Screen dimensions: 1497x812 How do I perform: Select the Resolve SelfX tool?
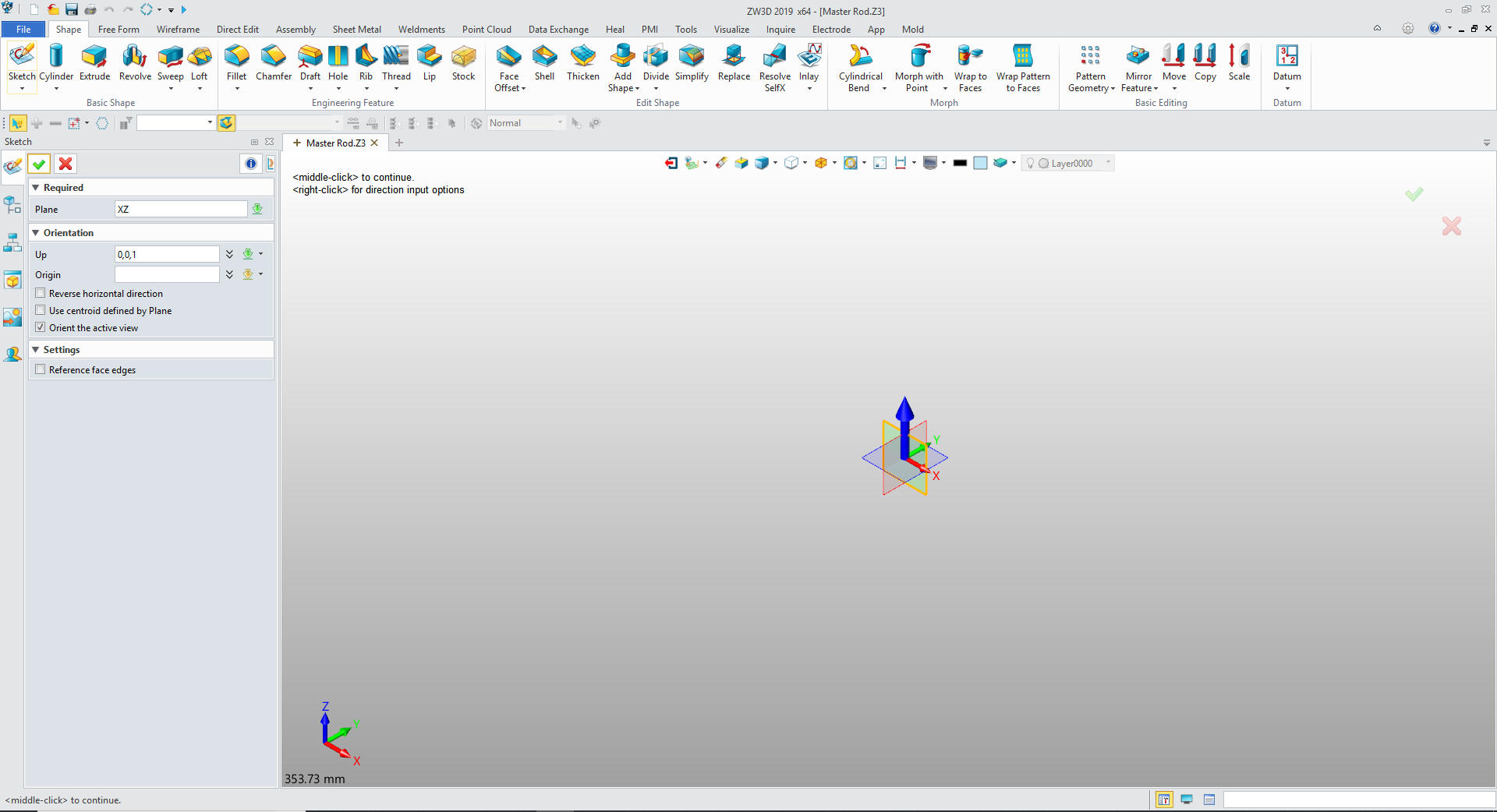[774, 69]
